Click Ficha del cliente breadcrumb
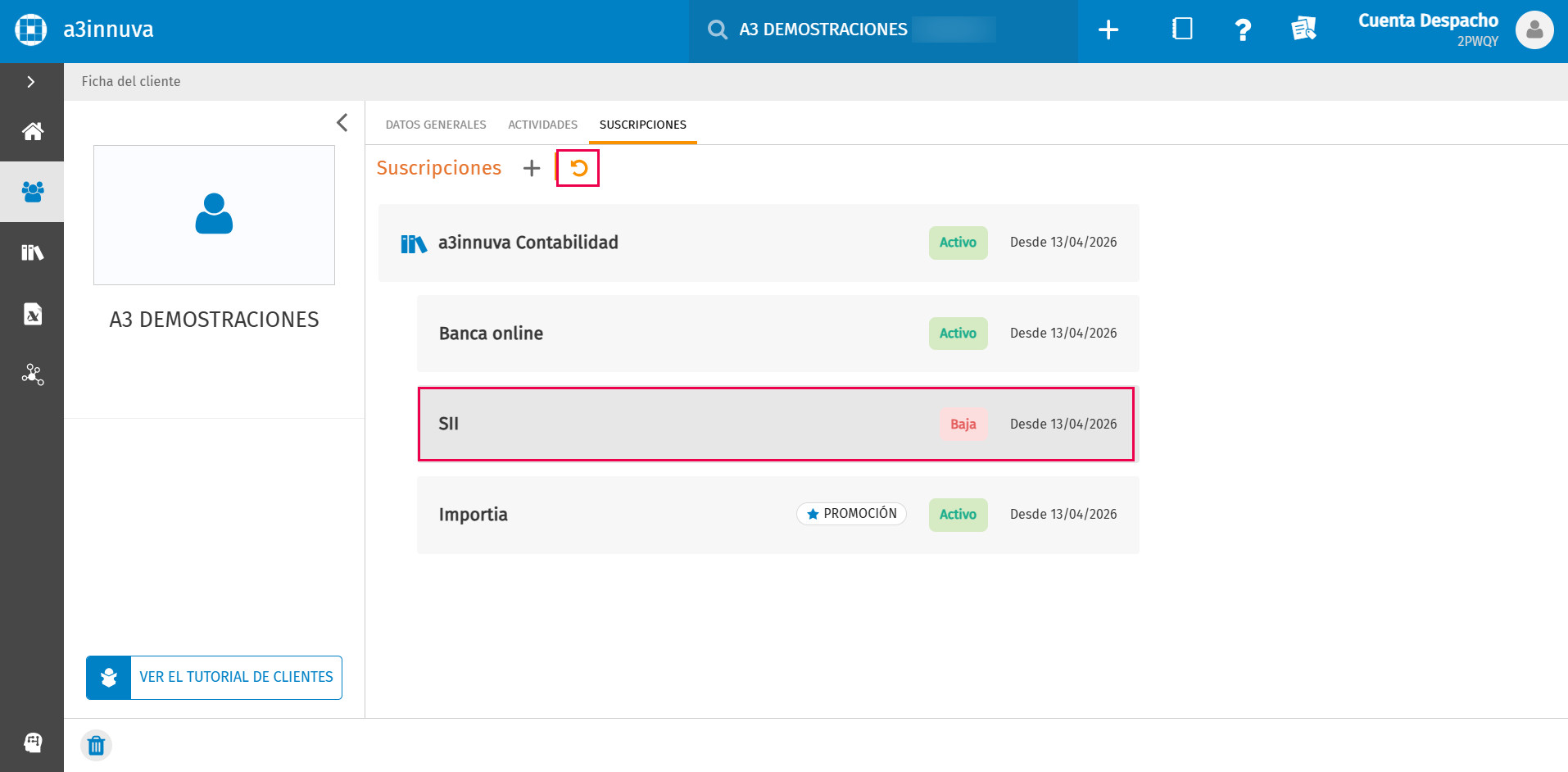The width and height of the screenshot is (1568, 772). 131,81
